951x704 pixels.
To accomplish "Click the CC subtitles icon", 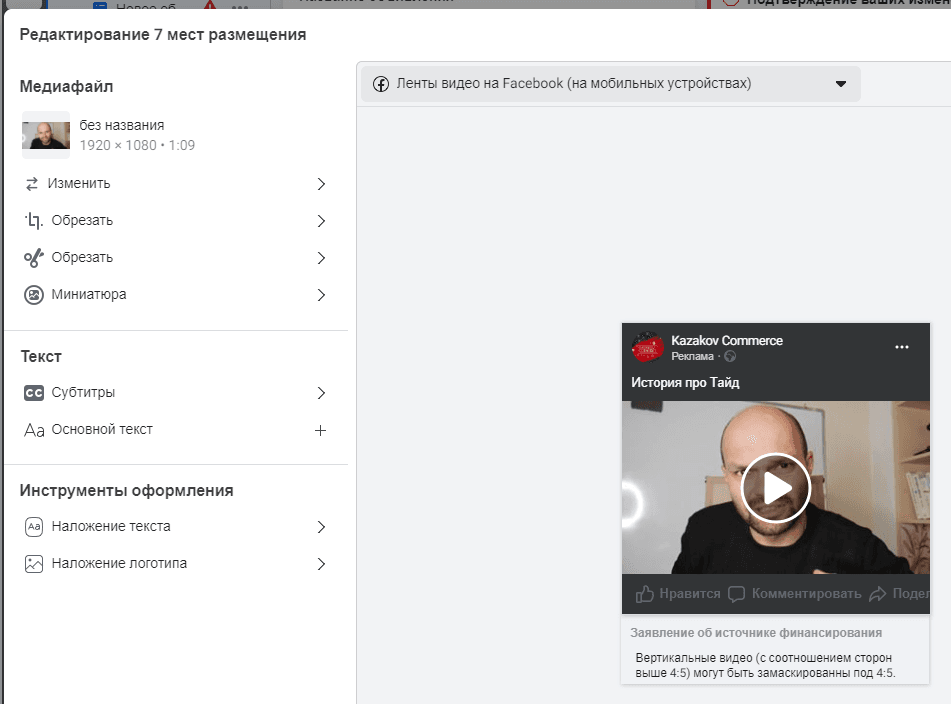I will 33,393.
